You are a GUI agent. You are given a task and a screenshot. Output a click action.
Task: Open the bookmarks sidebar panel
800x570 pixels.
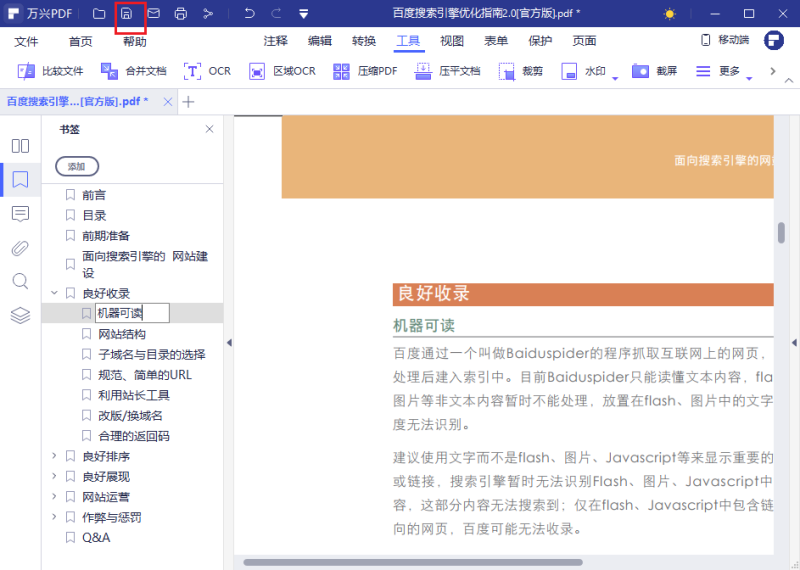(x=20, y=180)
